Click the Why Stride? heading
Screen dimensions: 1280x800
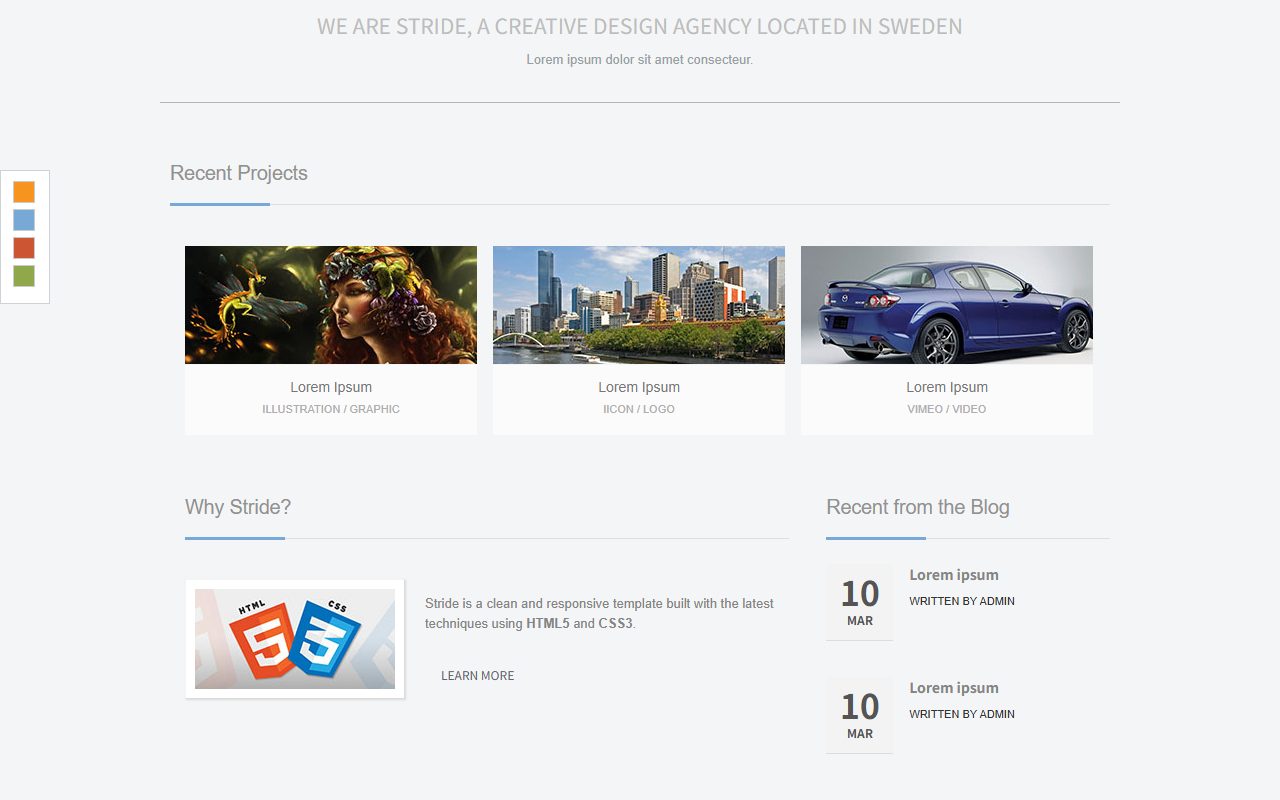[238, 507]
